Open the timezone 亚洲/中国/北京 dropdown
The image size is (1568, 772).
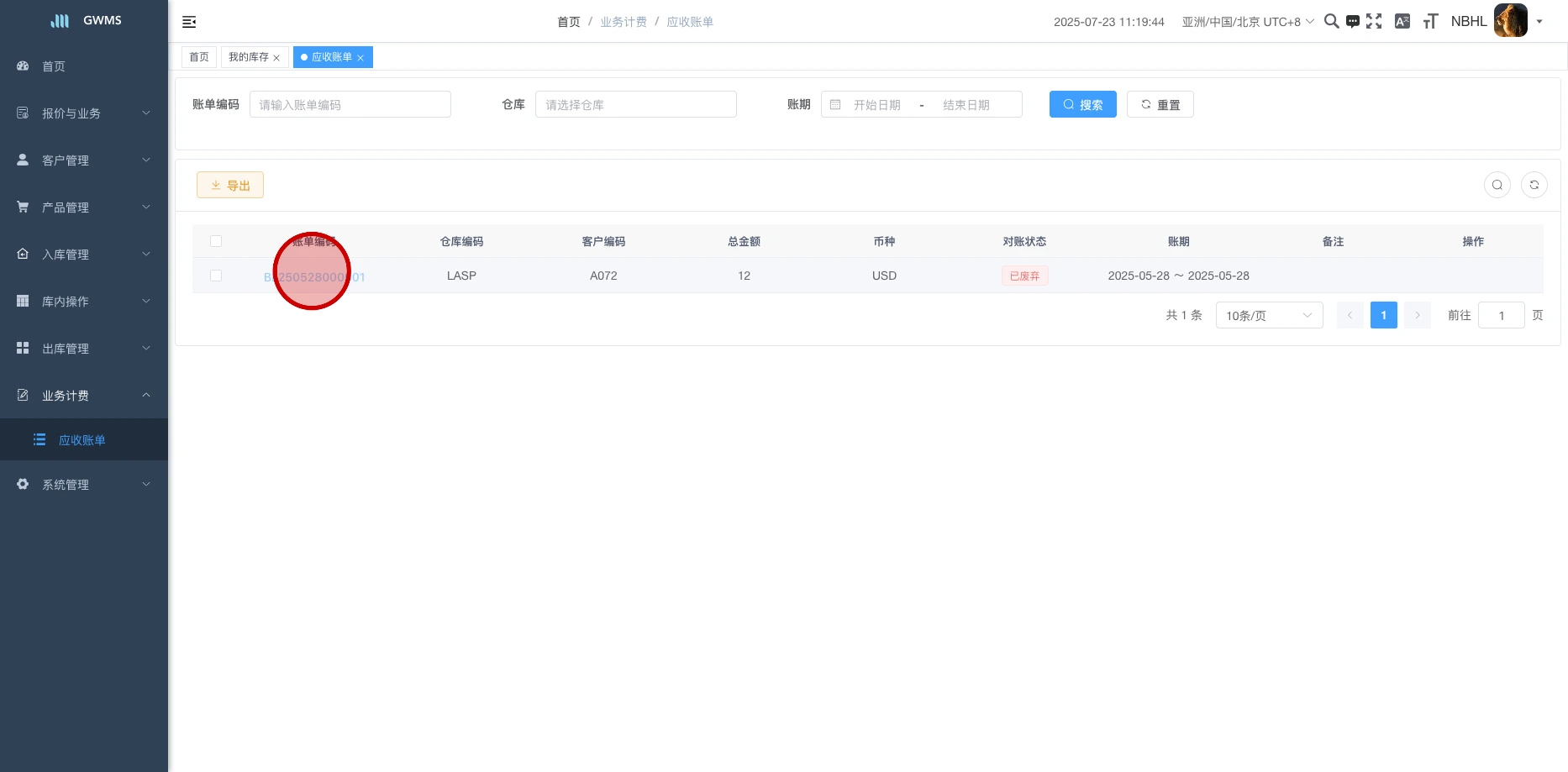[1247, 22]
